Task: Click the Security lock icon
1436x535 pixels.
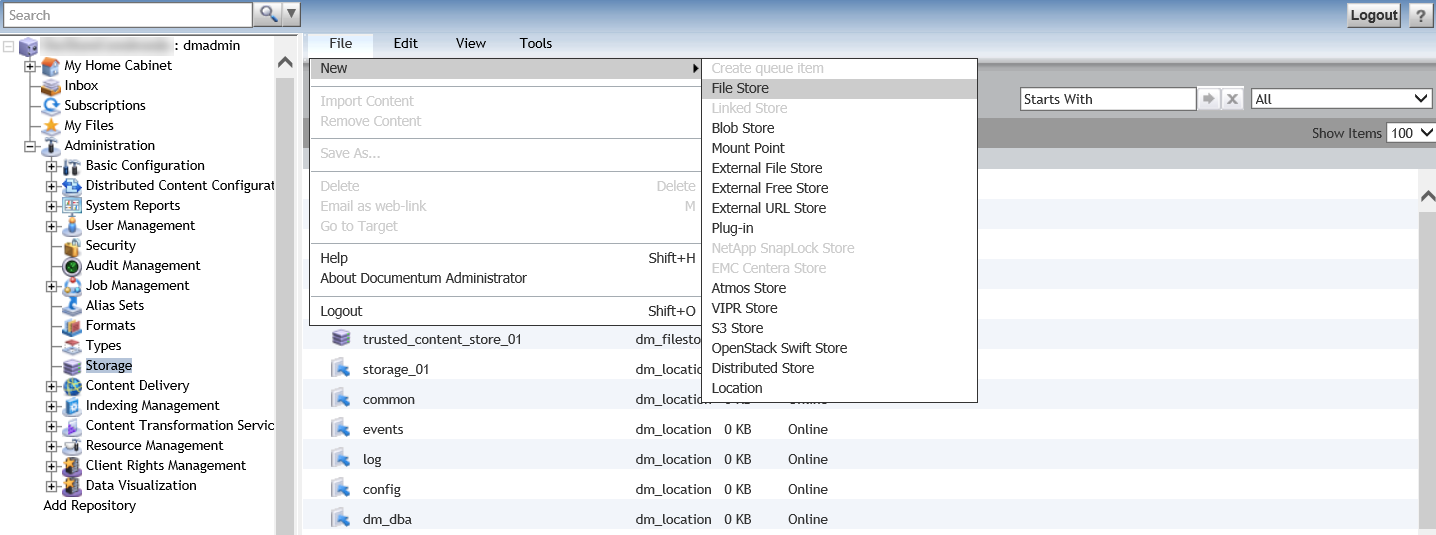Action: pos(72,246)
